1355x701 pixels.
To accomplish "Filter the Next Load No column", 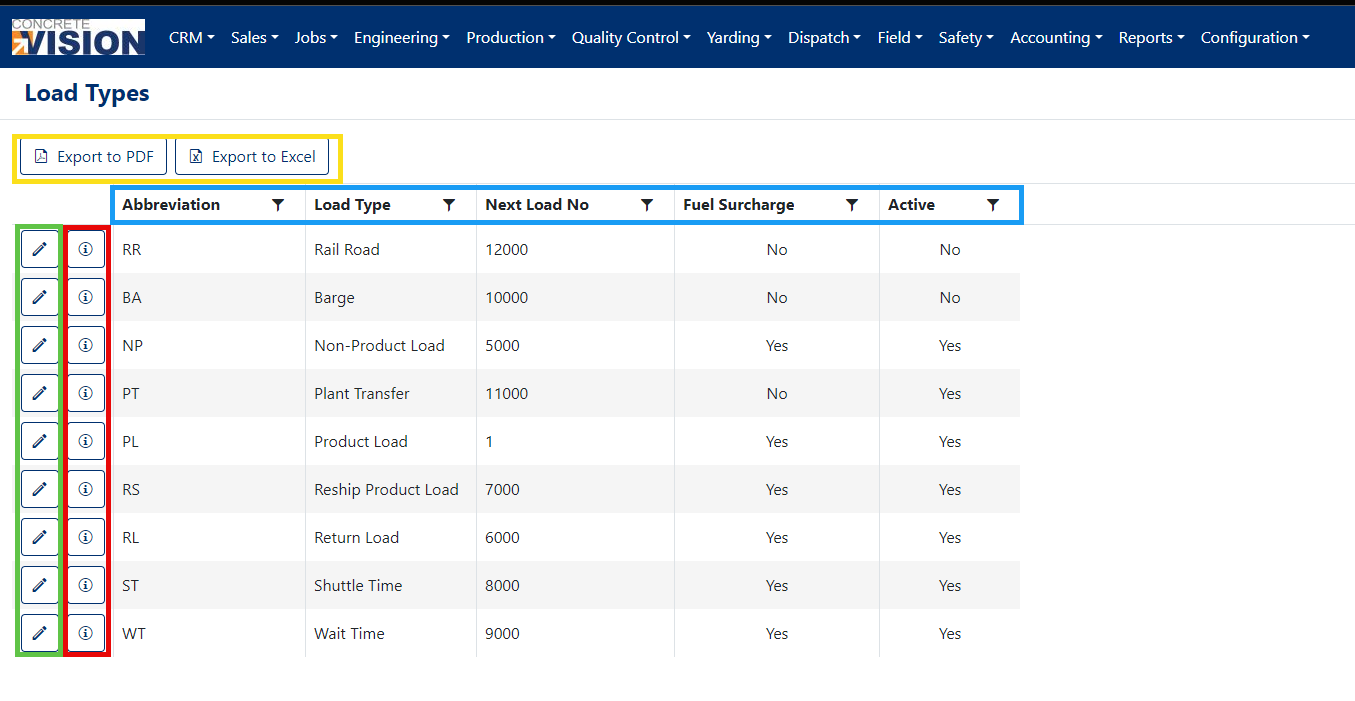I will click(647, 205).
